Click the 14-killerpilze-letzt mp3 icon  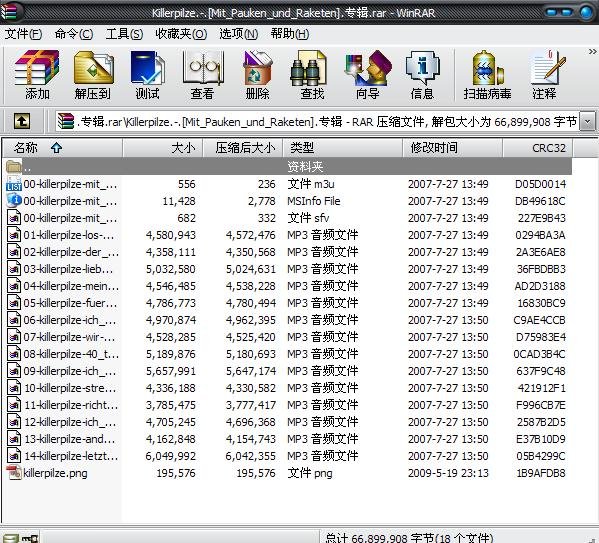point(14,456)
